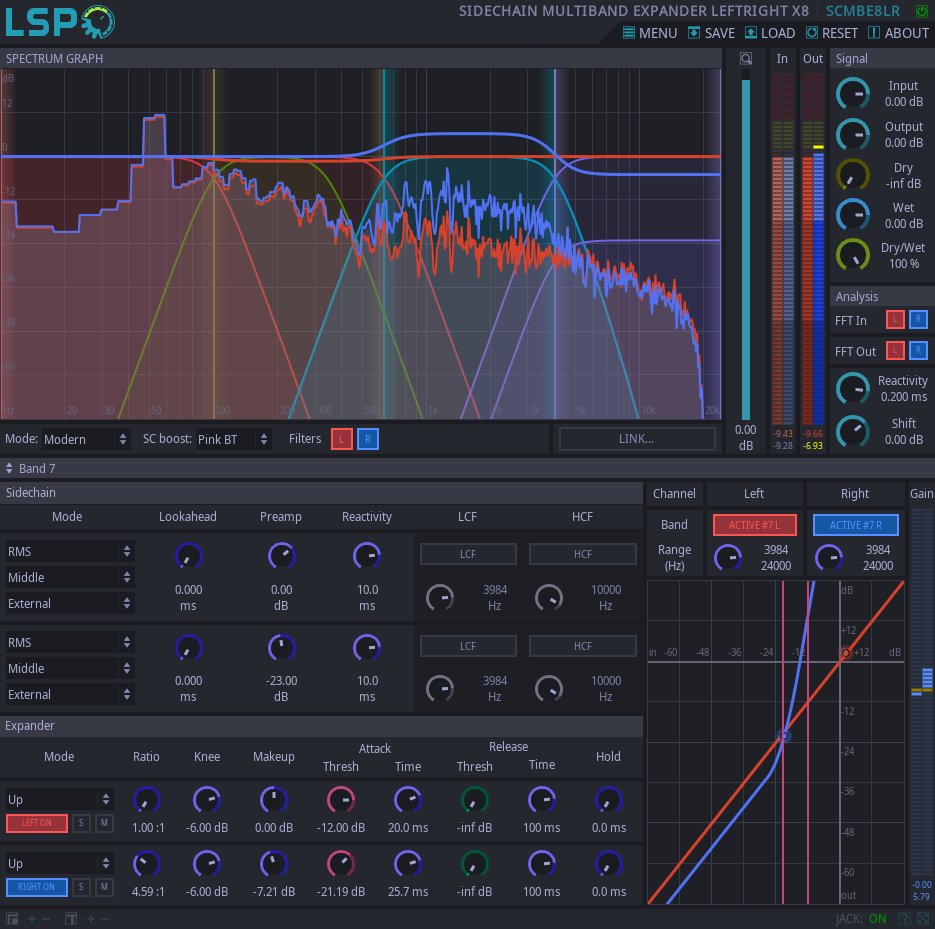Open the Mode Modern dropdown
935x929 pixels.
85,439
